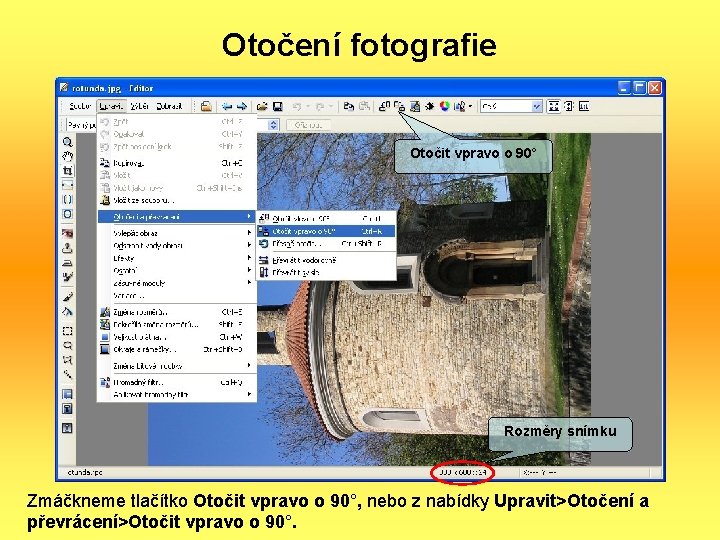Select the Iron smoothing tool
This screenshot has width=720, height=540.
[68, 263]
